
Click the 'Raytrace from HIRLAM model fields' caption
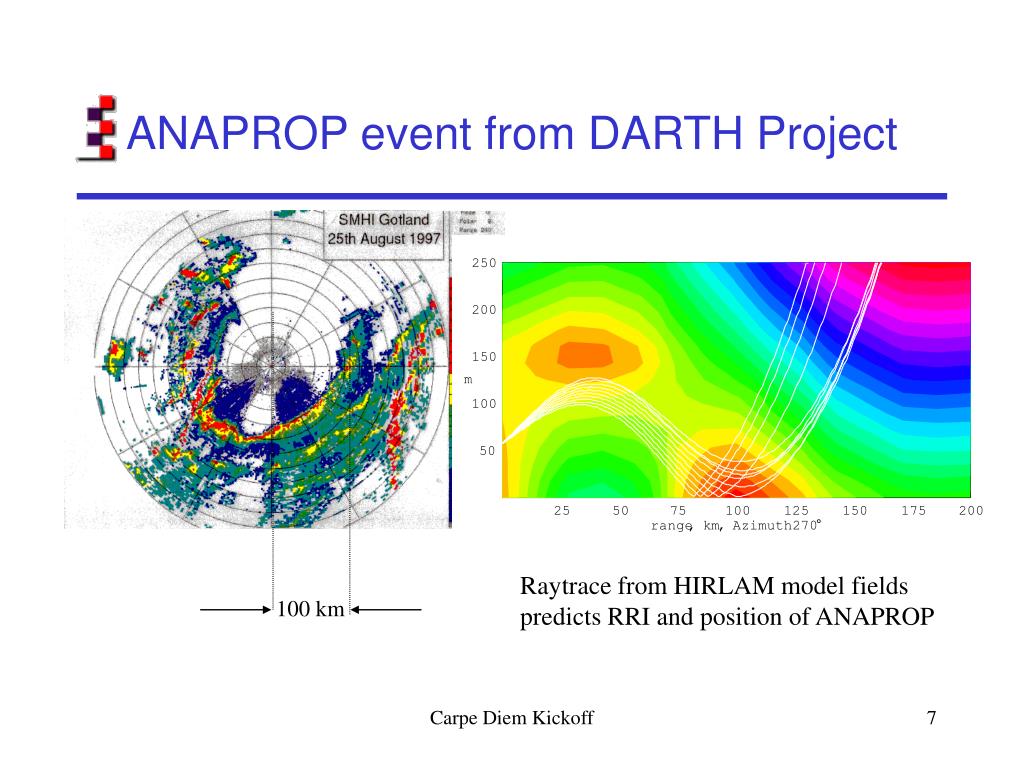click(714, 586)
